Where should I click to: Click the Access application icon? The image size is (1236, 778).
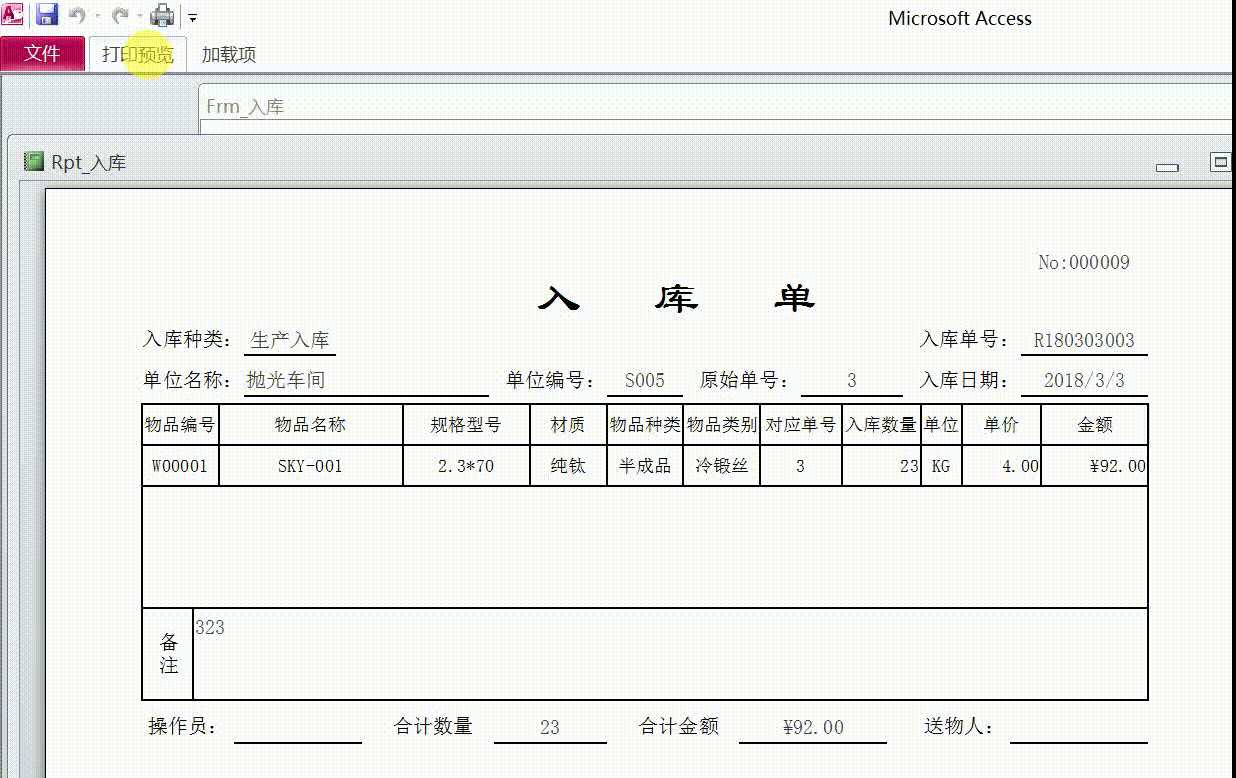tap(13, 15)
